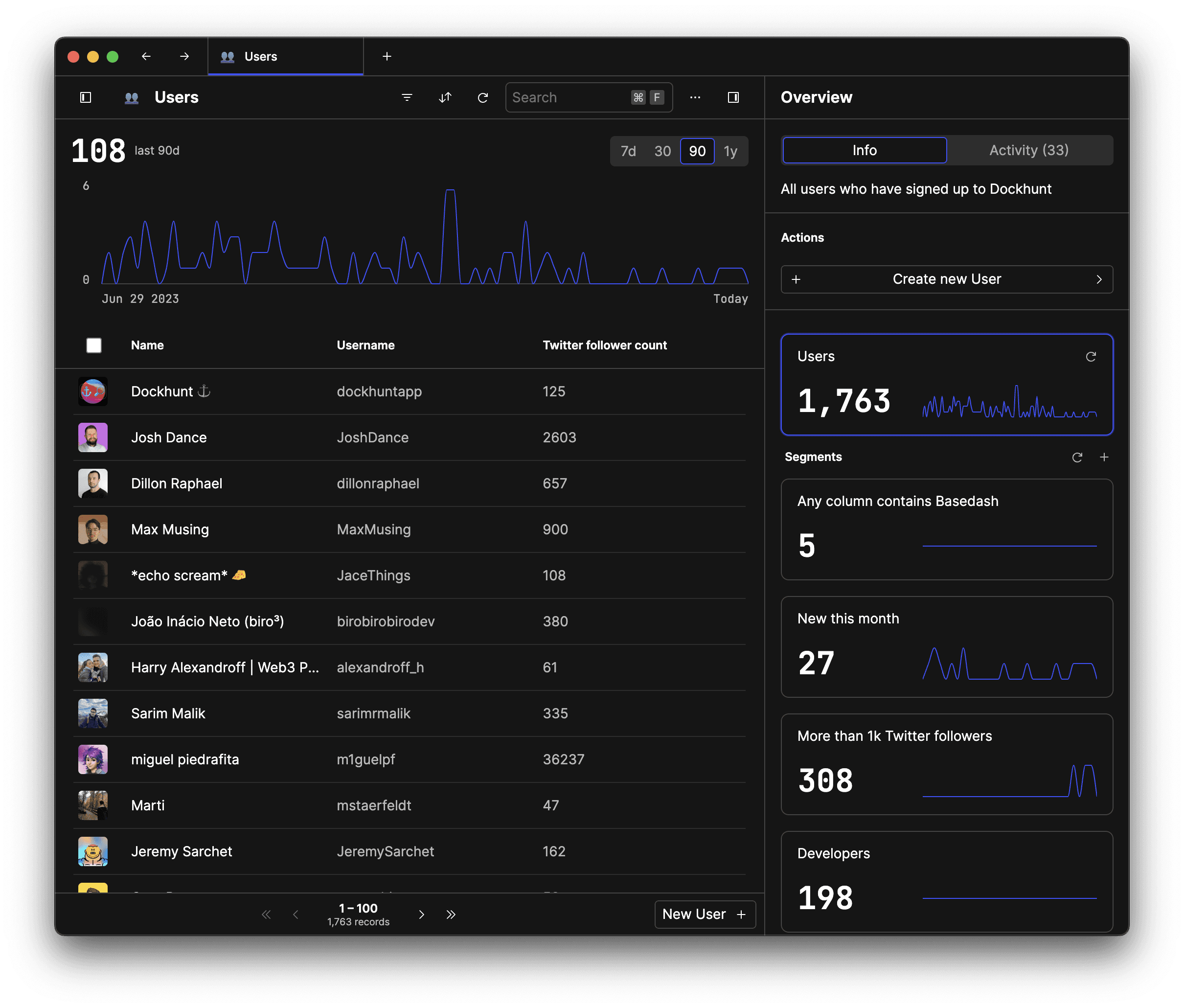Select the 1y time range
1184x1008 pixels.
tap(730, 151)
